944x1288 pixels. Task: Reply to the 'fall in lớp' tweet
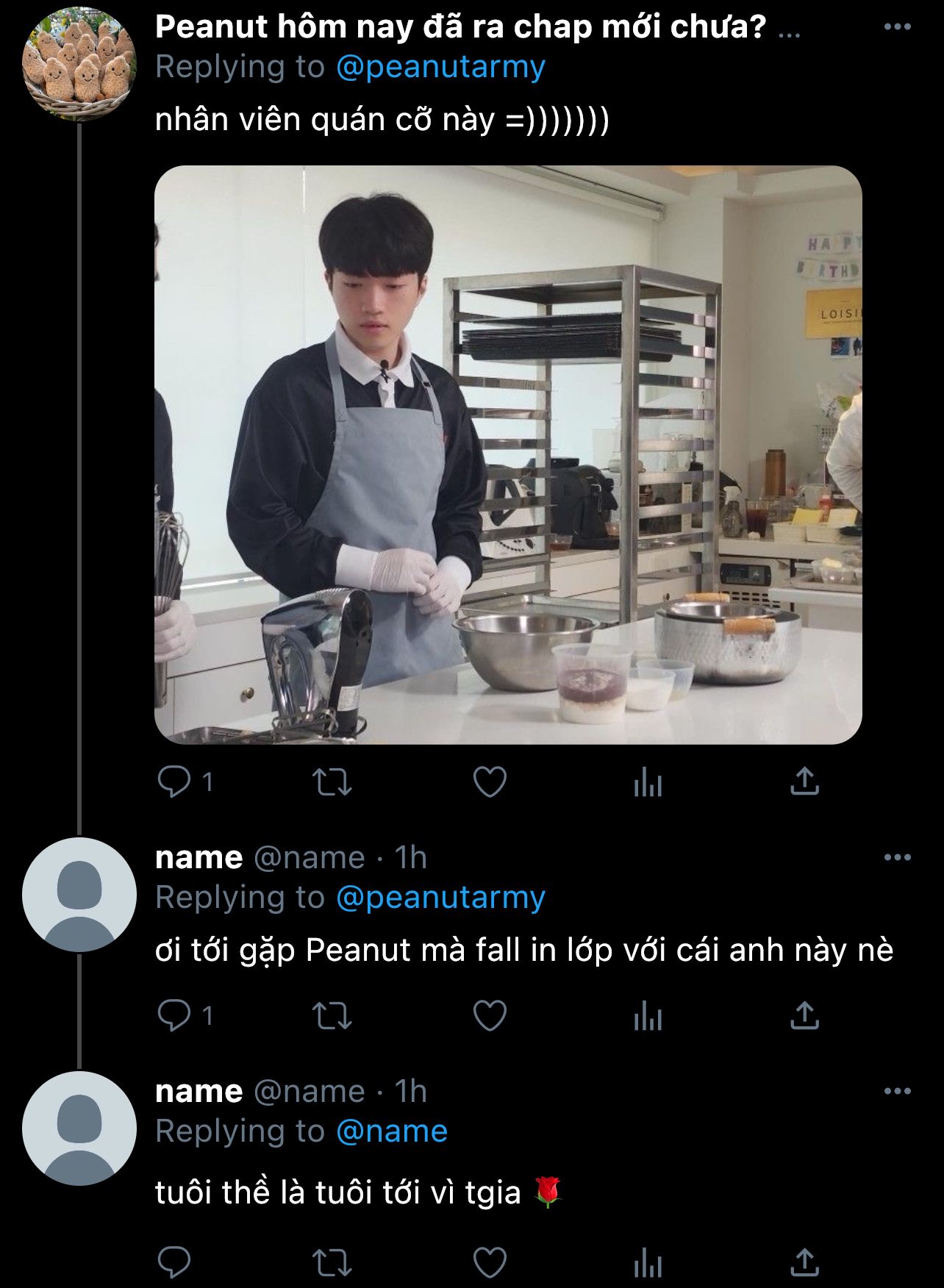174,1016
